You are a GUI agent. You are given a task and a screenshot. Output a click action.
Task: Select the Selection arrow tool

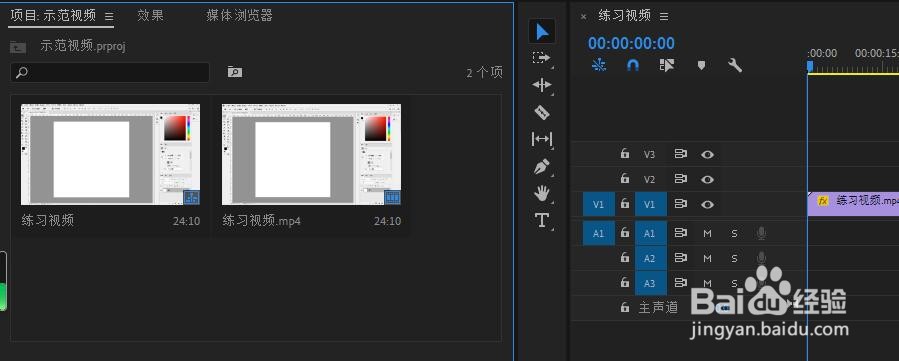point(542,31)
